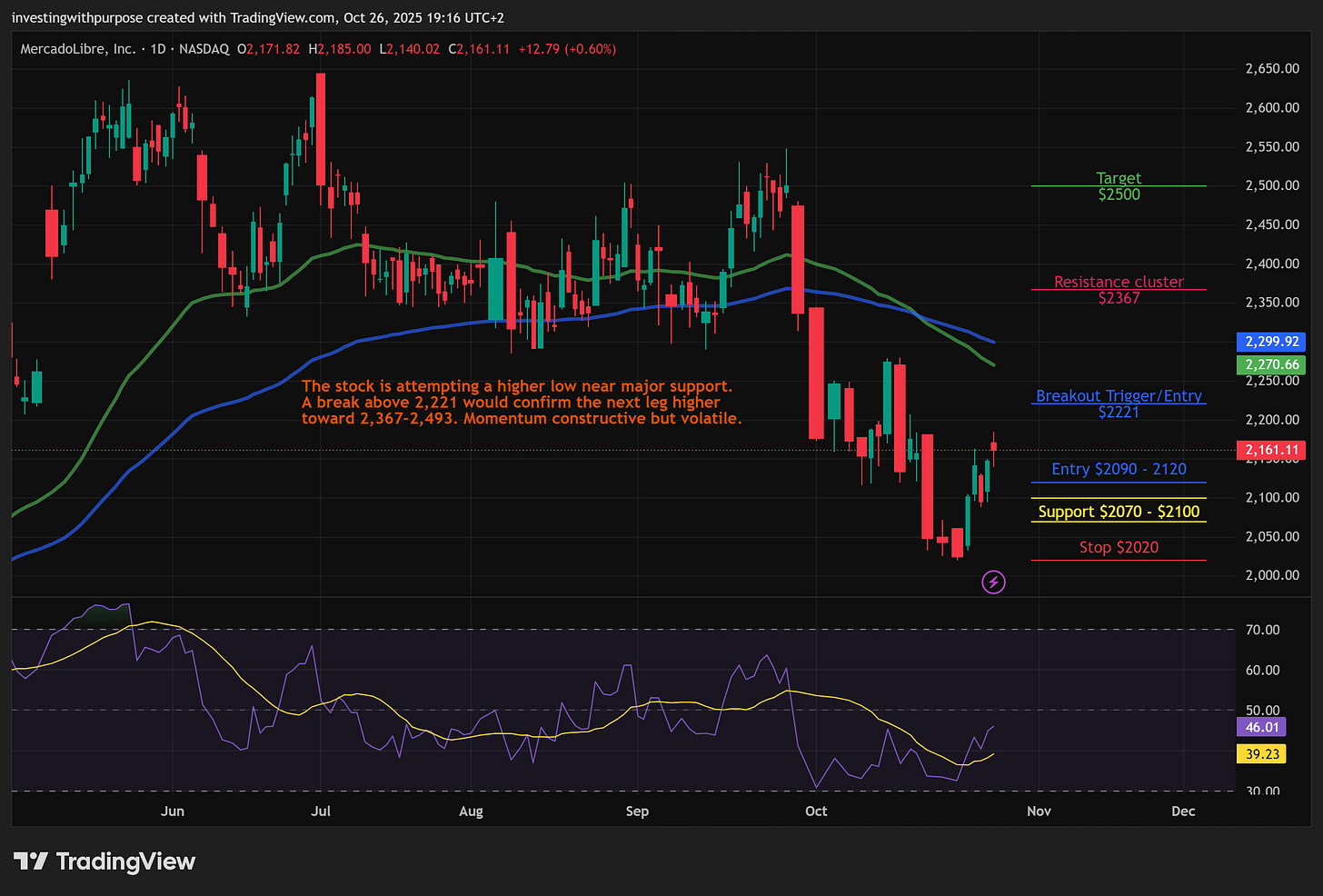
Task: Select the Breakout Trigger/Entry $2221 label
Action: point(1119,403)
